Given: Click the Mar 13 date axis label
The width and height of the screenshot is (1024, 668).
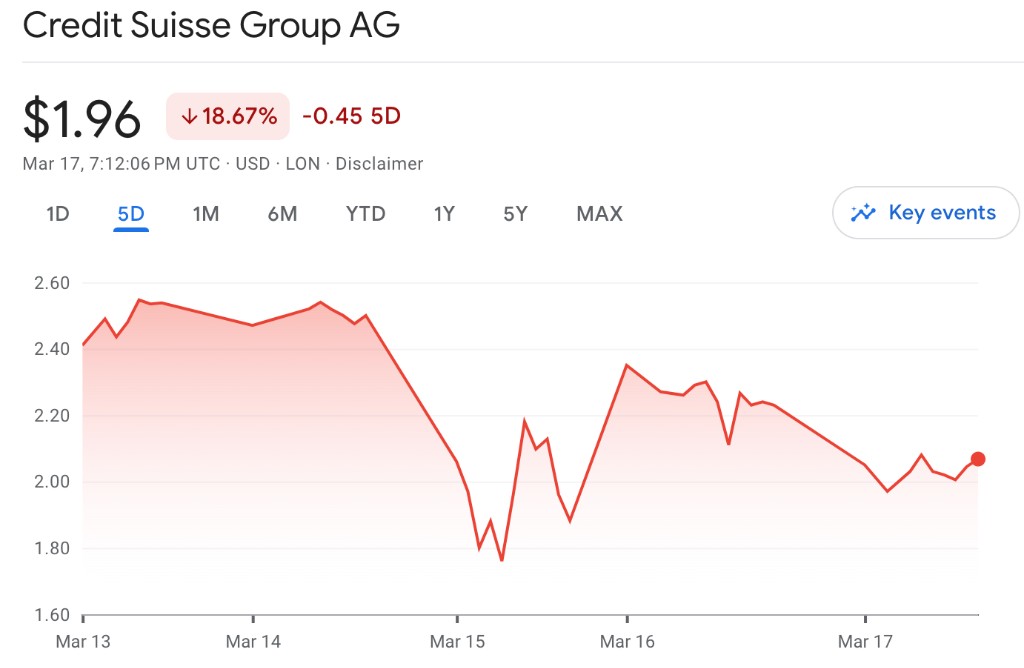Looking at the screenshot, I should pyautogui.click(x=83, y=641).
